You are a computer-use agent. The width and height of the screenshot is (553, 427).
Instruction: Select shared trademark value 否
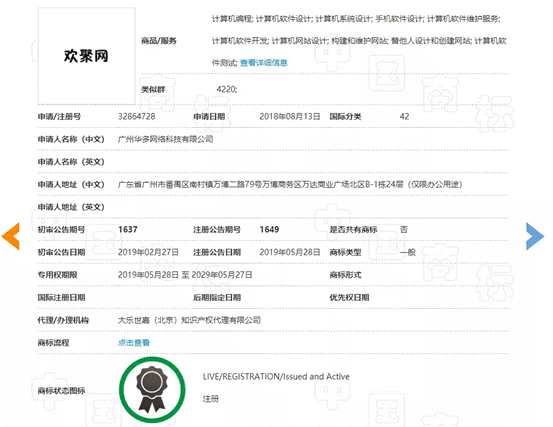[x=404, y=230]
